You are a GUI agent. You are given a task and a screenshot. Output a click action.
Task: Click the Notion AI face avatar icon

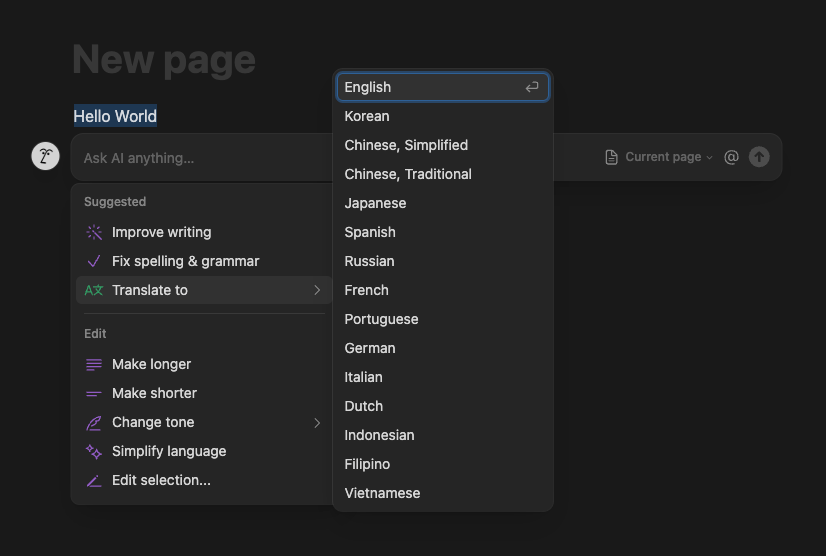click(45, 156)
